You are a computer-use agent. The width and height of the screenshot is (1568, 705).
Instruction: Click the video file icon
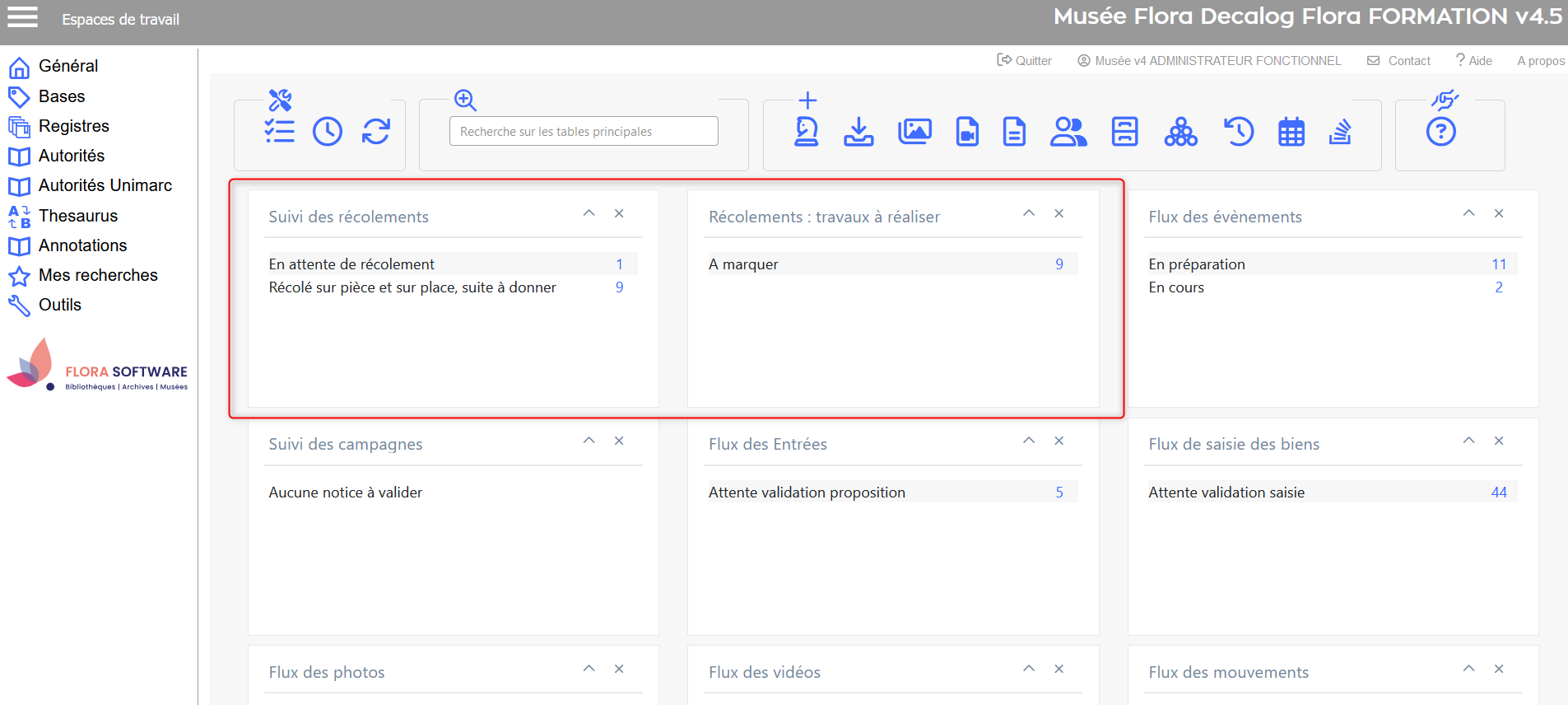coord(967,132)
